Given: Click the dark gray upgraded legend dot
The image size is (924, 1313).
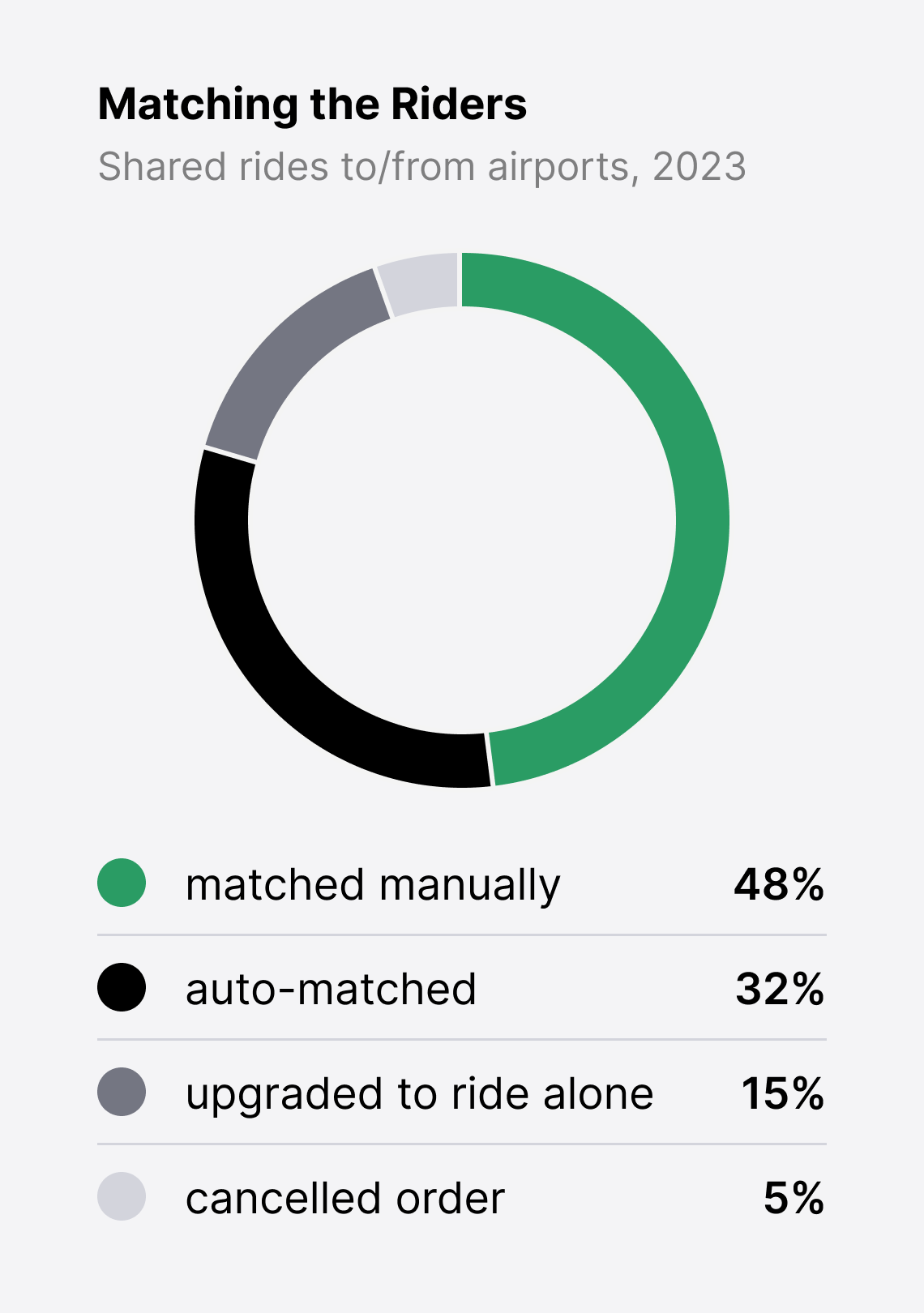Looking at the screenshot, I should tap(122, 1092).
